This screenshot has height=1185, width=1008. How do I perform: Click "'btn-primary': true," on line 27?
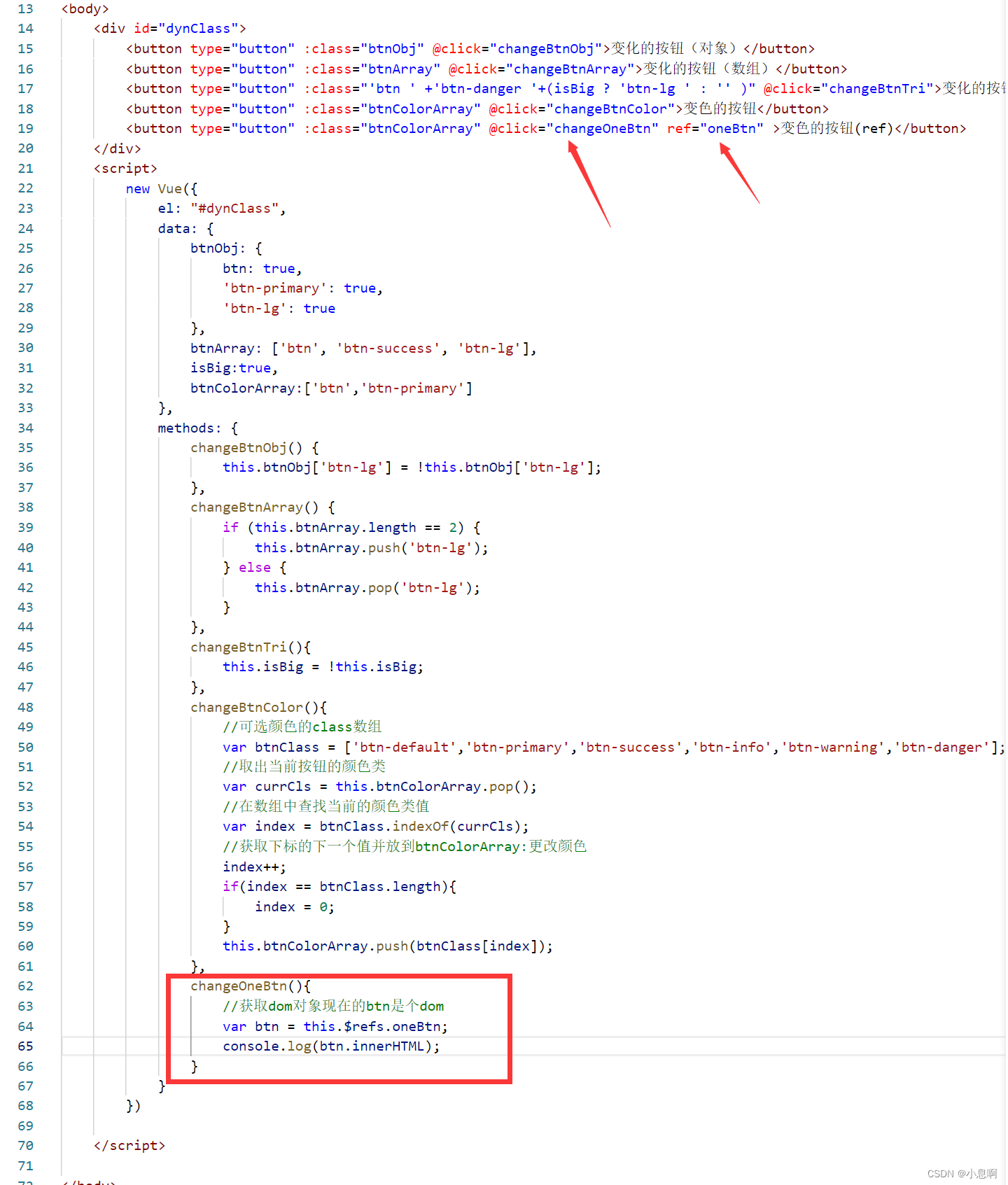(x=303, y=288)
